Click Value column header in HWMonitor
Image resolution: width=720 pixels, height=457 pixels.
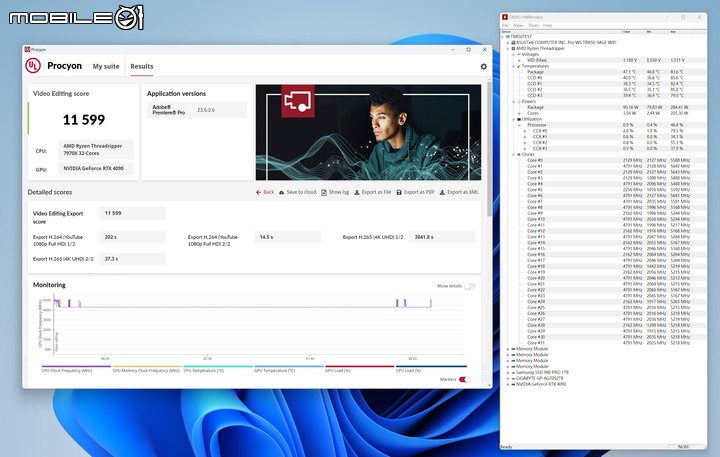[634, 32]
